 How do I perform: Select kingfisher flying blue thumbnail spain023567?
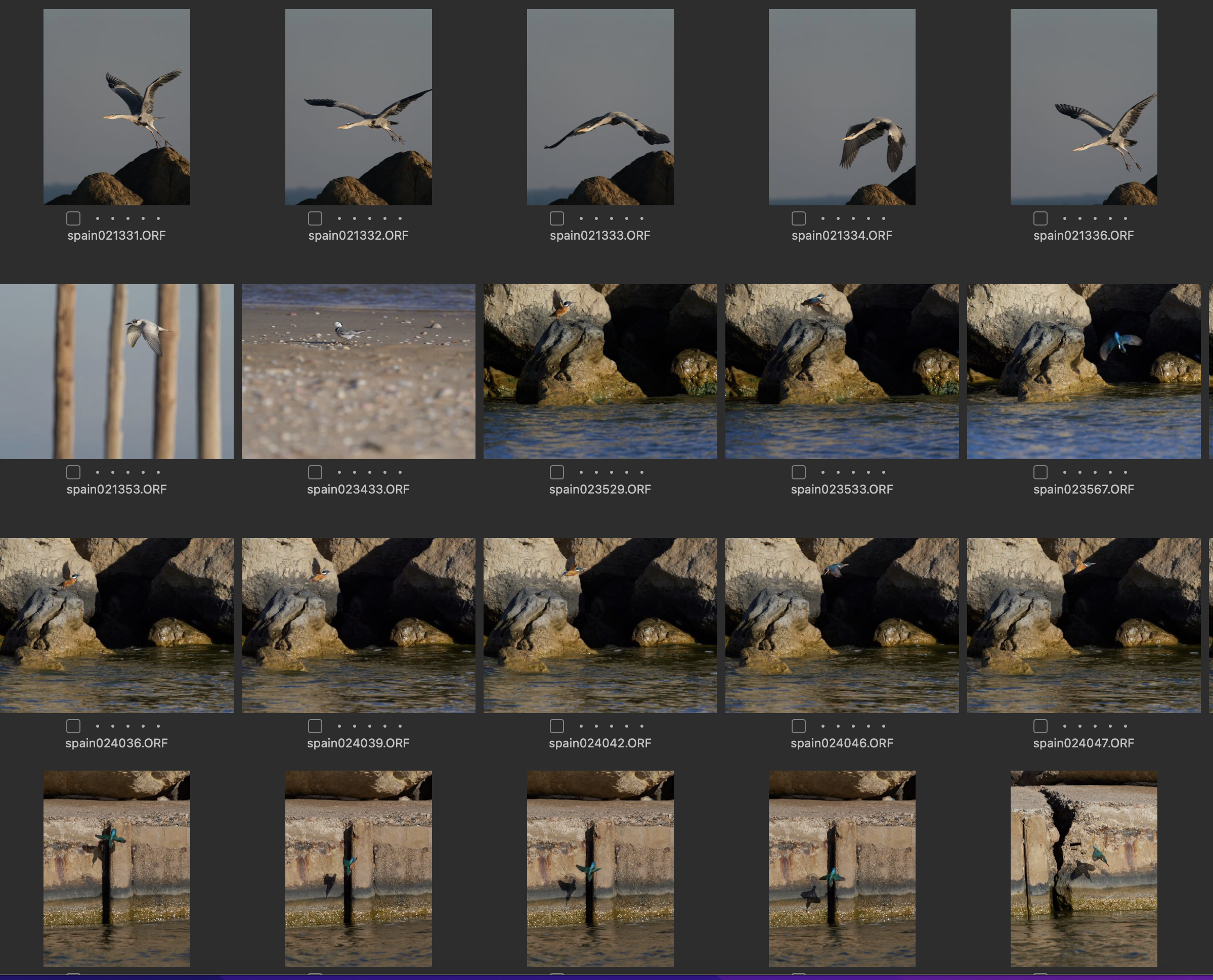[1084, 372]
